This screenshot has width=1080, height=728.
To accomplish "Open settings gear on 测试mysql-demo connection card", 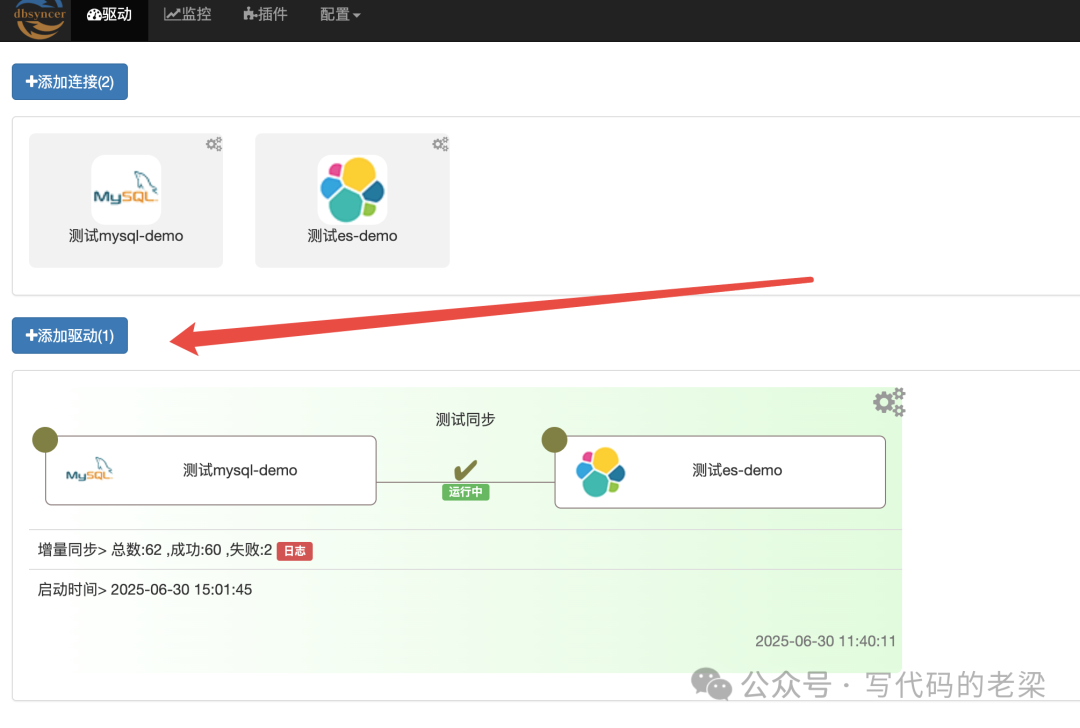I will pos(214,145).
